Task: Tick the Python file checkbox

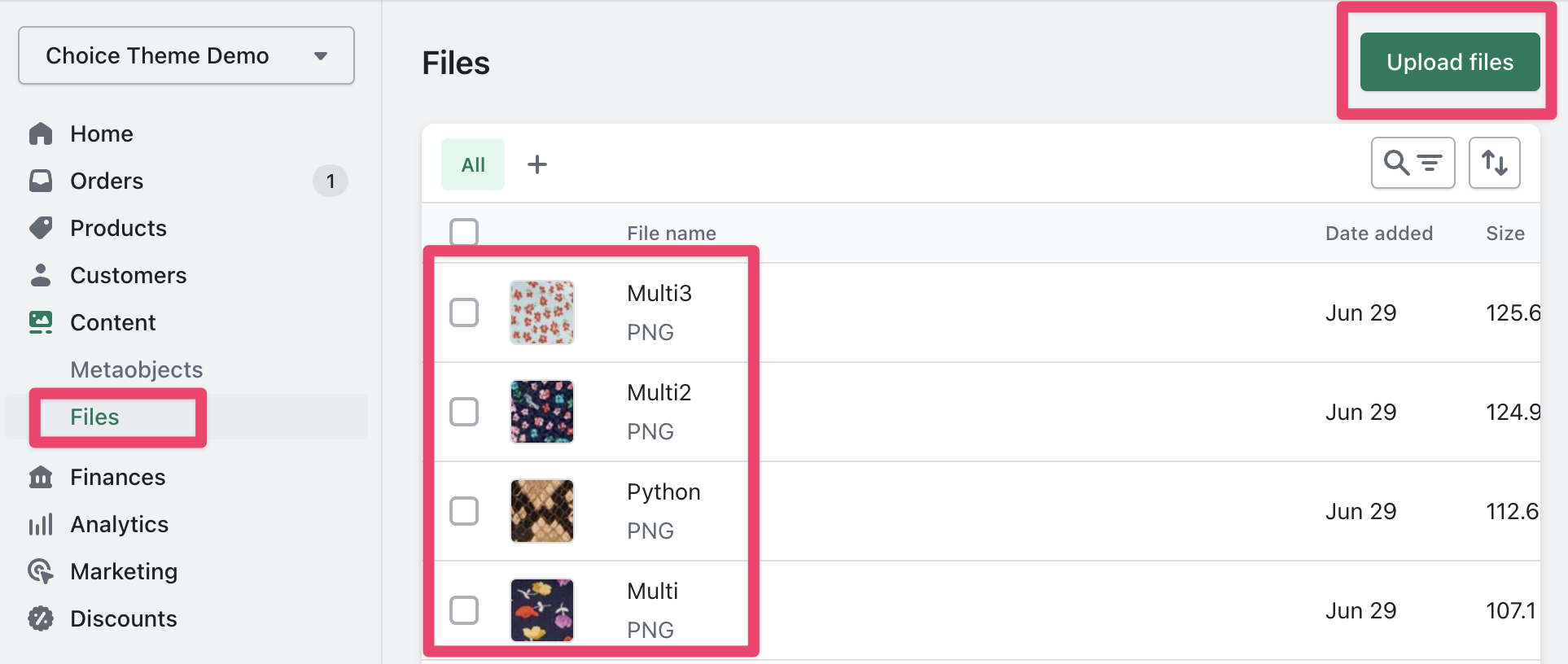Action: (x=464, y=511)
